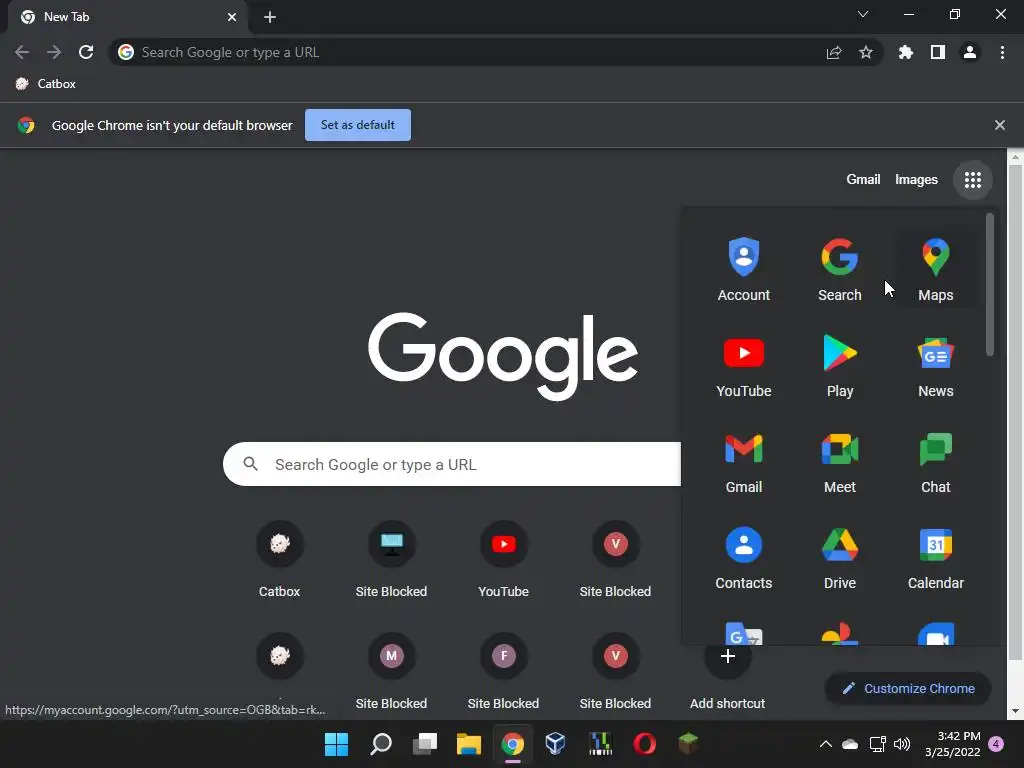The height and width of the screenshot is (768, 1024).
Task: Open Task View on the taskbar
Action: (x=424, y=744)
